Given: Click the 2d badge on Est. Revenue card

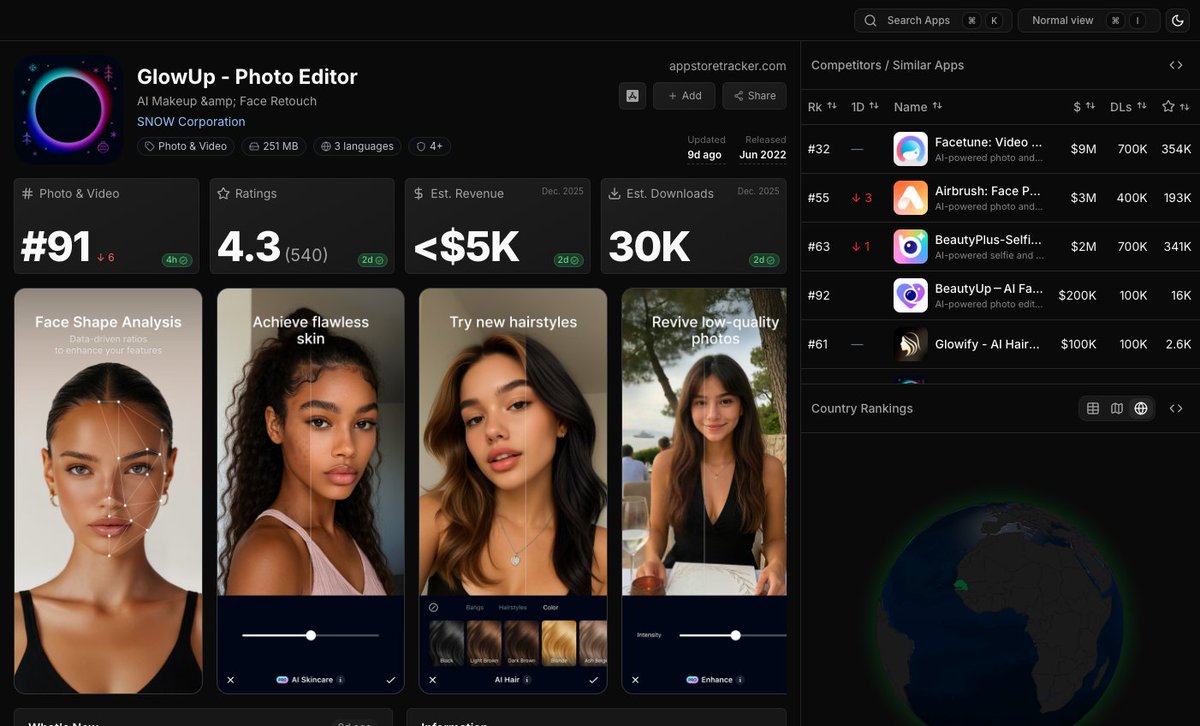Looking at the screenshot, I should coord(569,260).
